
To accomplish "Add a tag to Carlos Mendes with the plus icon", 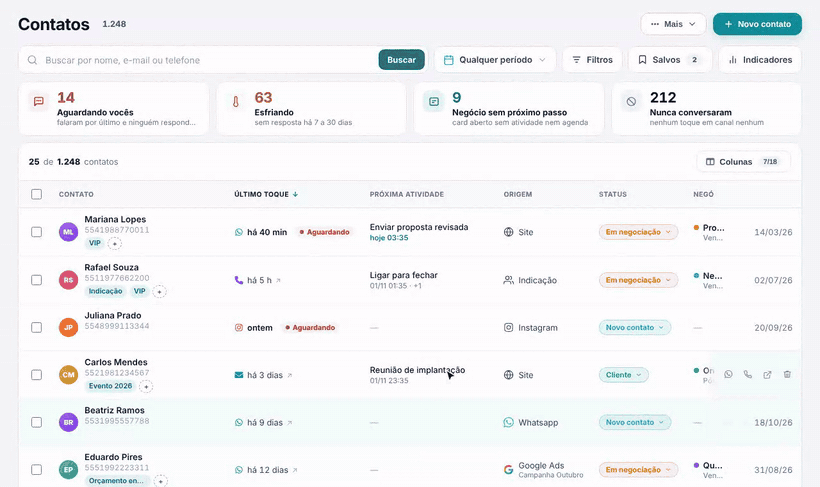I will 146,387.
